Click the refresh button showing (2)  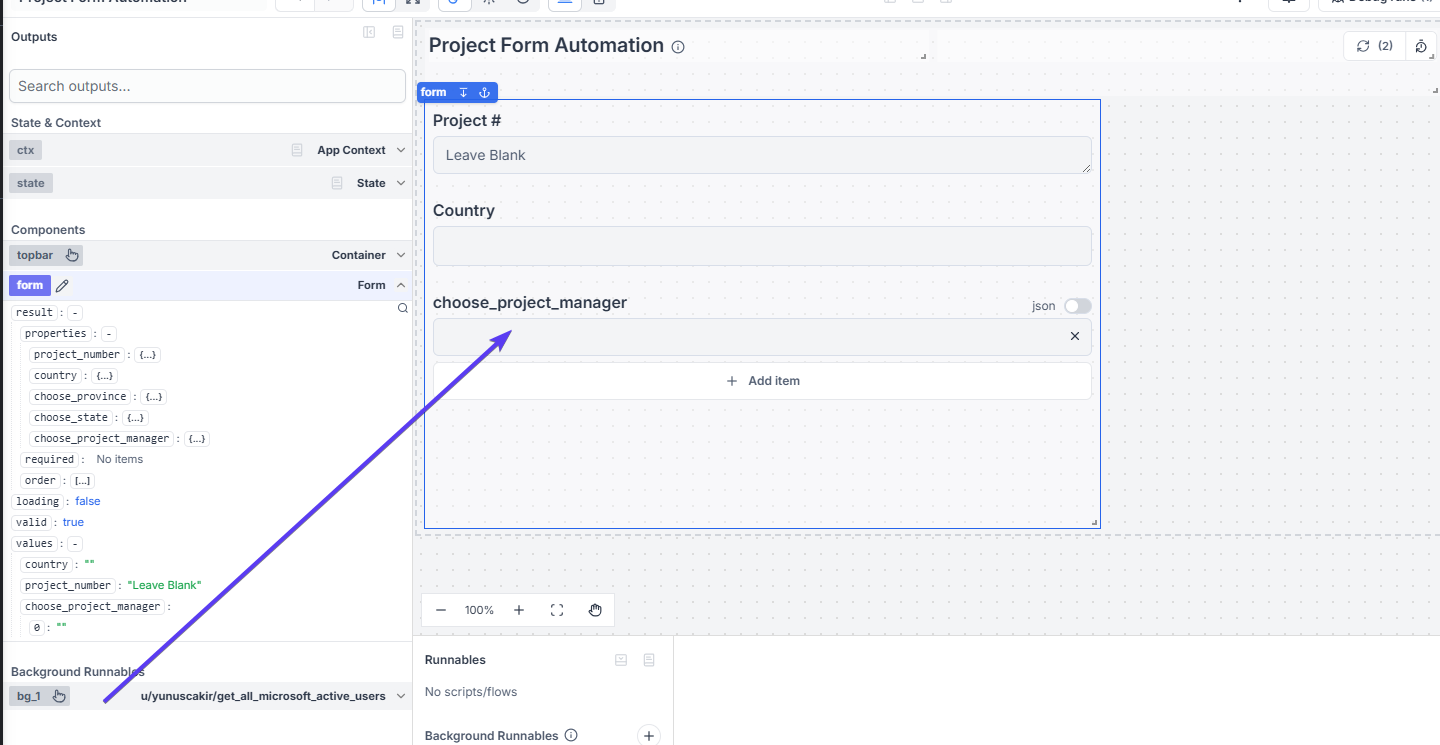pos(1374,46)
